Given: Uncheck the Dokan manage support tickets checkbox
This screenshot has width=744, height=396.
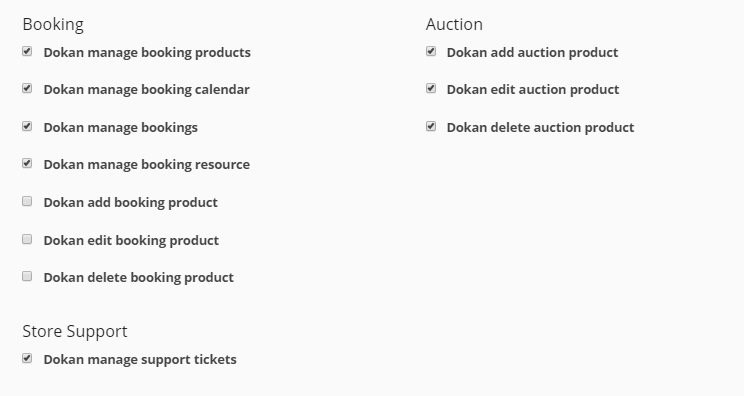Looking at the screenshot, I should [x=27, y=359].
